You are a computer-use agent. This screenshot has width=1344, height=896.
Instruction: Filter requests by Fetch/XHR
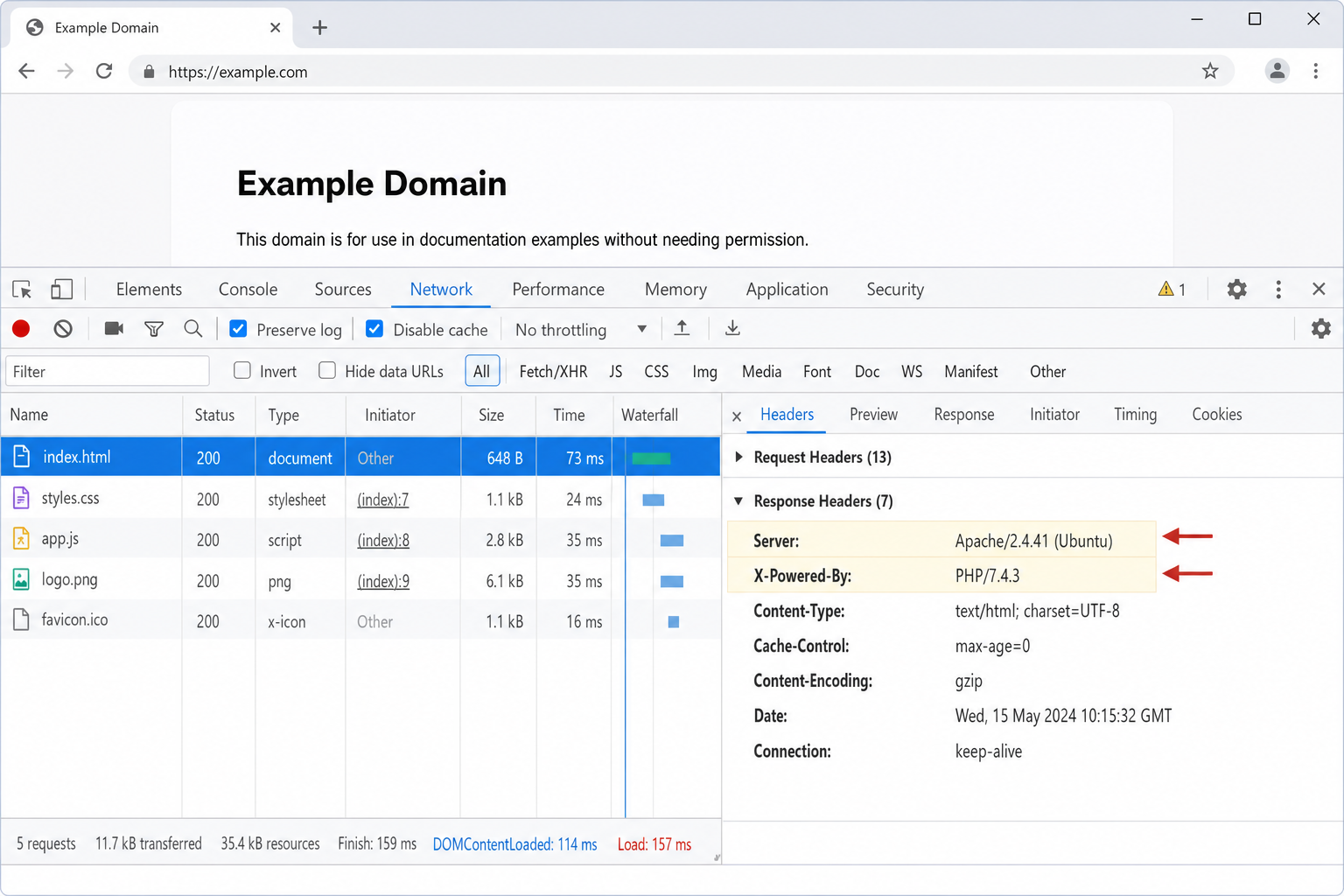pyautogui.click(x=553, y=372)
